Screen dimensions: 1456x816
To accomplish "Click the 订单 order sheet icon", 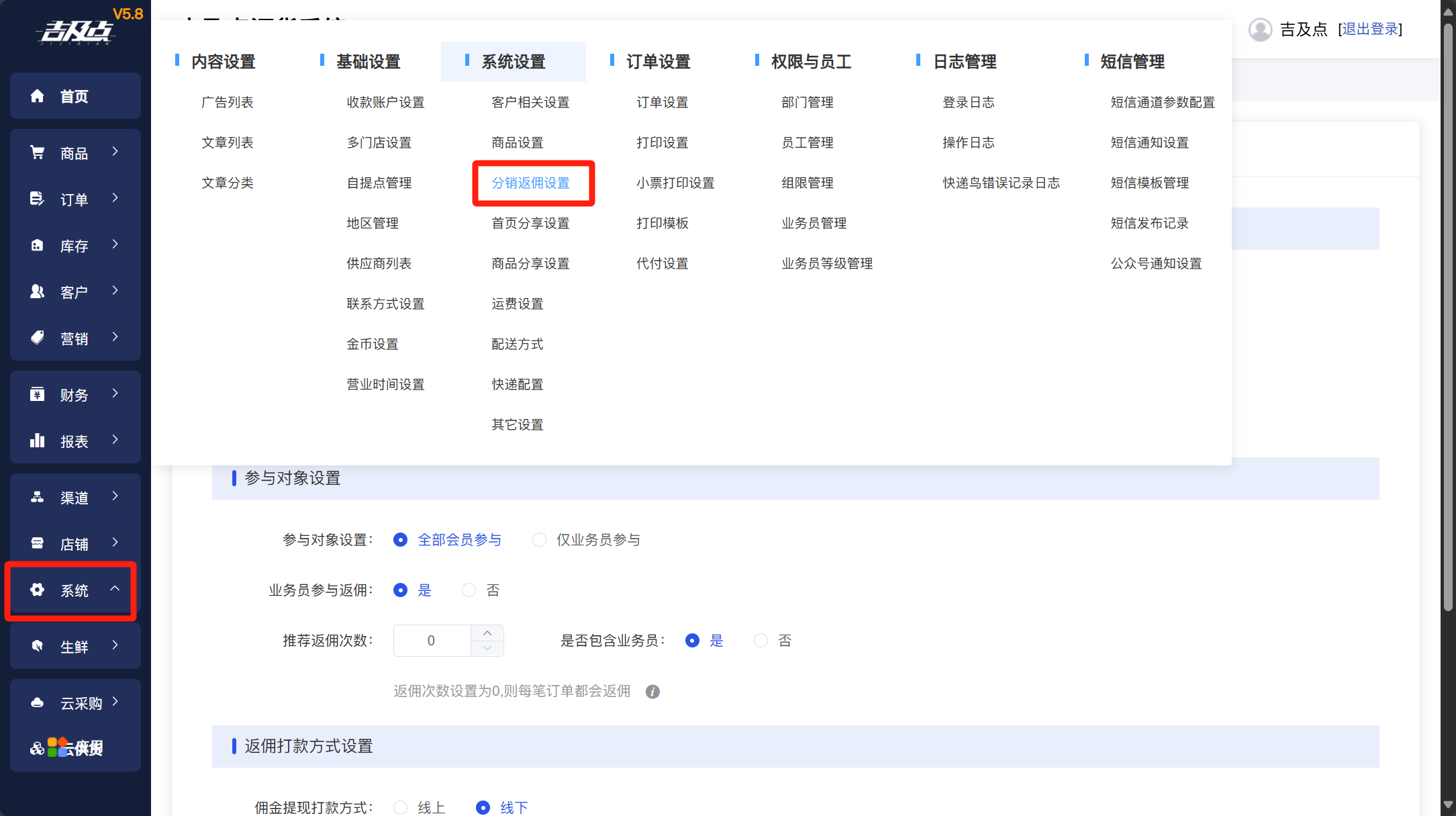I will coord(37,199).
